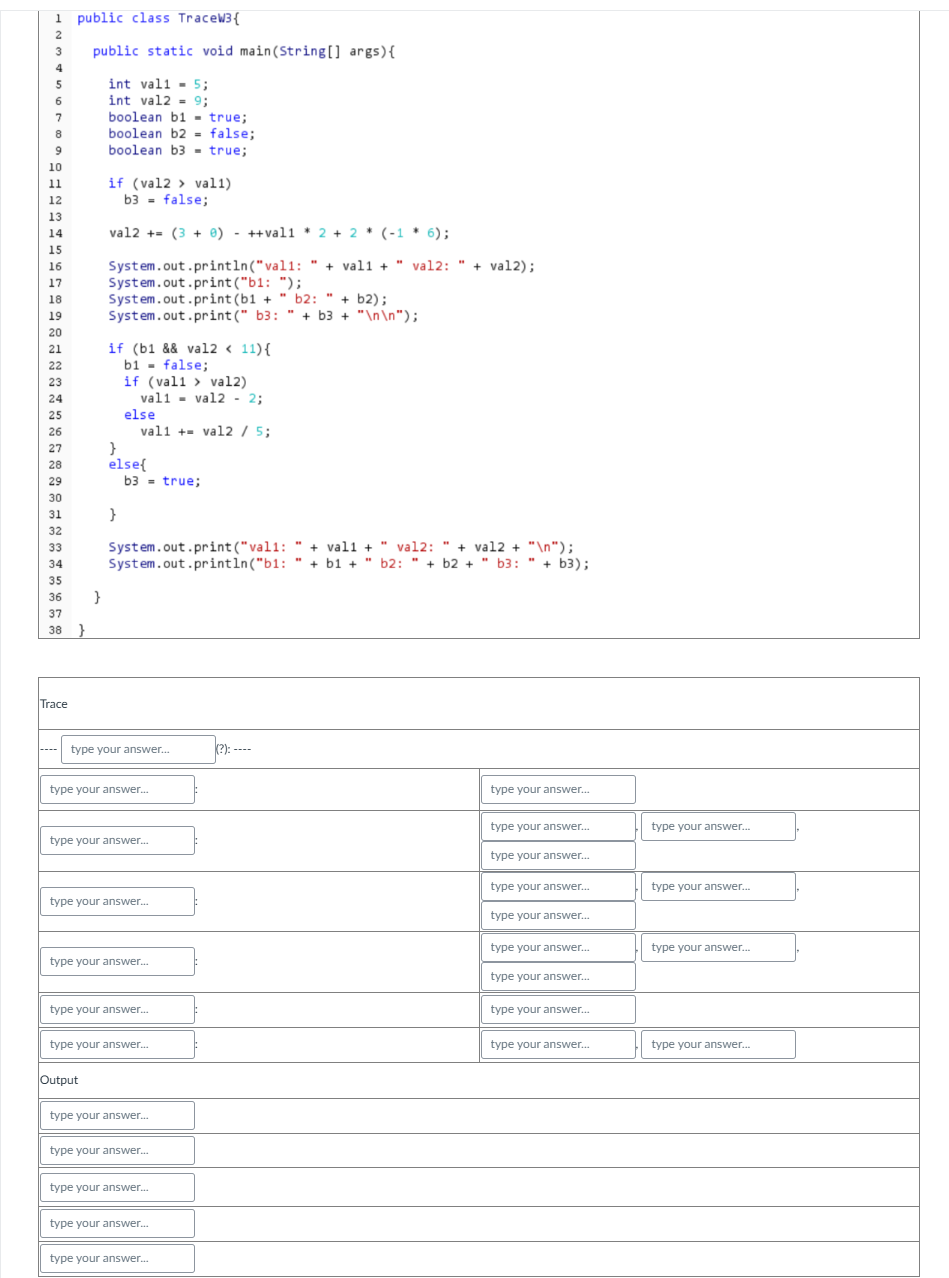Click the print line ending with "\n\n"
Screen dimensions: 949x1278
point(263,315)
